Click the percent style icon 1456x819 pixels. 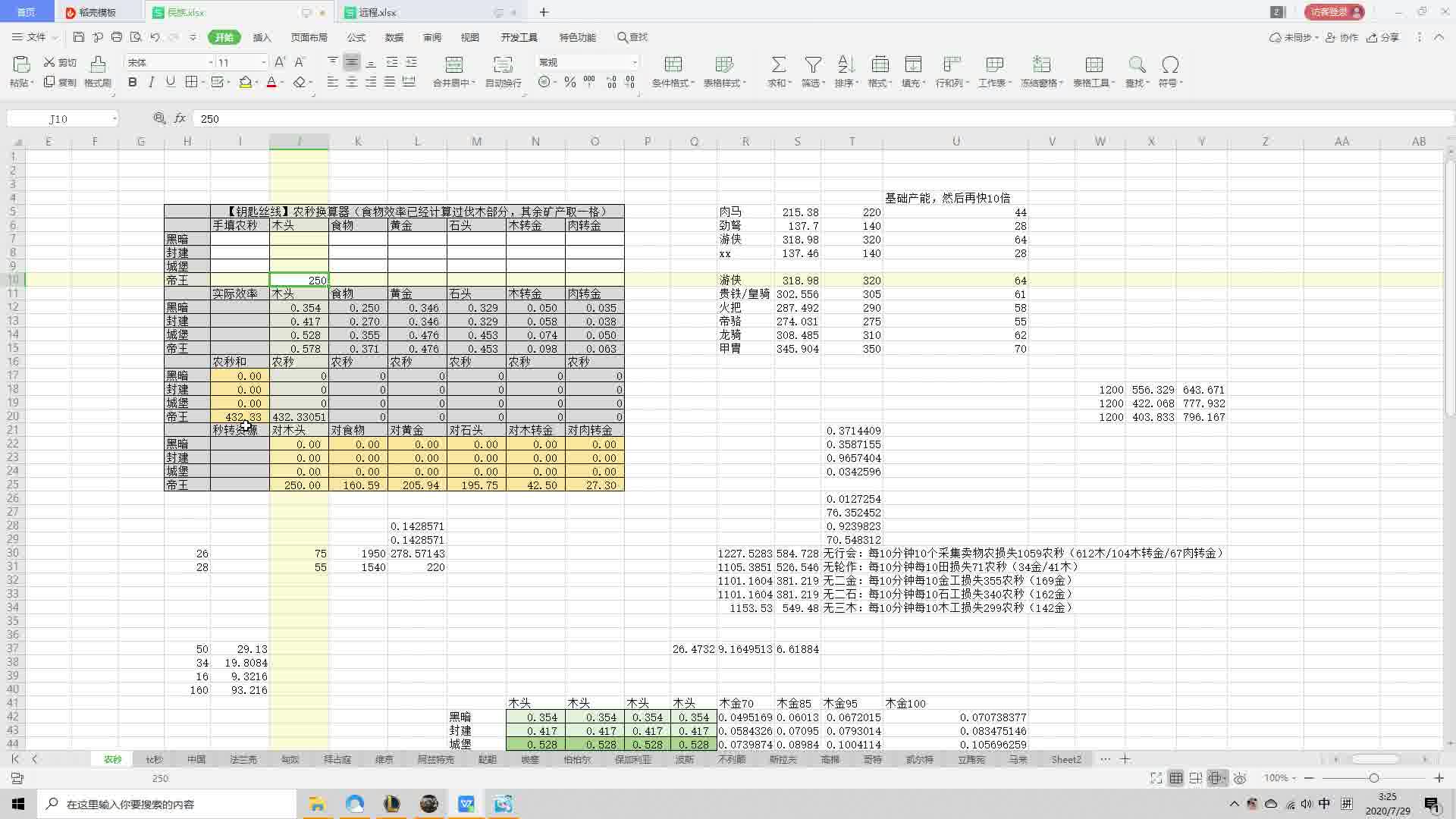point(570,82)
